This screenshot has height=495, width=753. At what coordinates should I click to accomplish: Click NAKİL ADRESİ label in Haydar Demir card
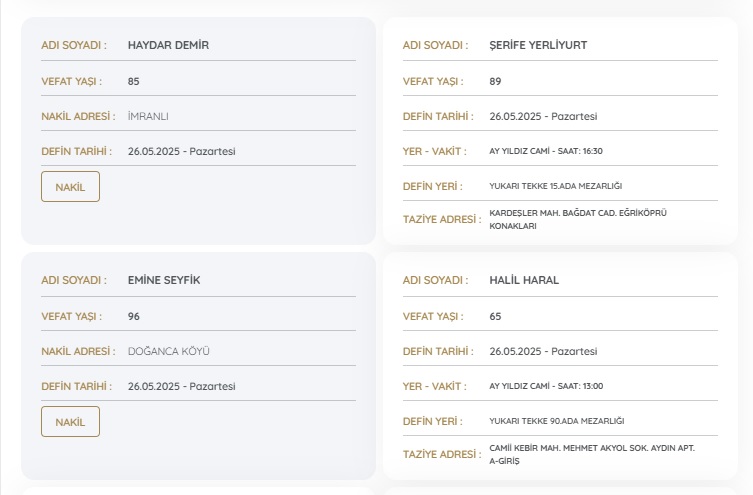[78, 116]
